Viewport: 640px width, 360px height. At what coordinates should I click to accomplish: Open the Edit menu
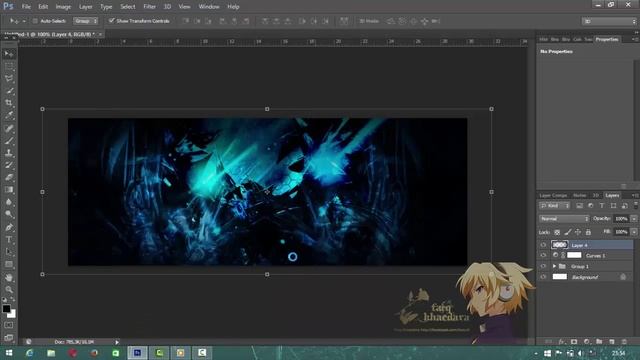pyautogui.click(x=43, y=7)
